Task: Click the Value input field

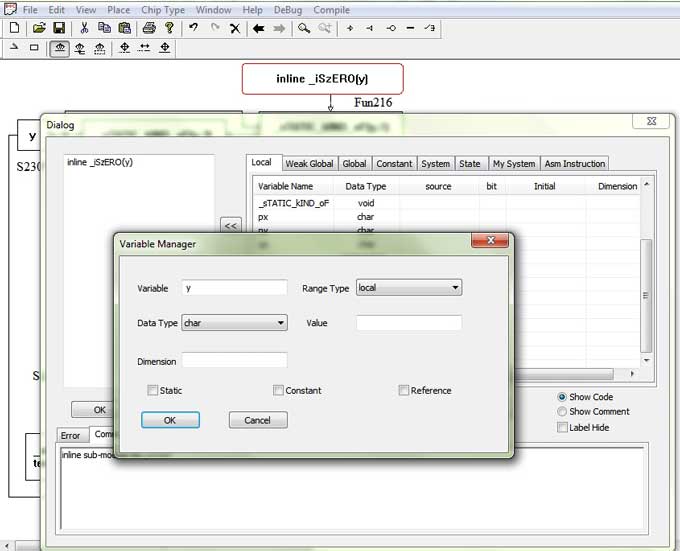Action: click(x=409, y=322)
